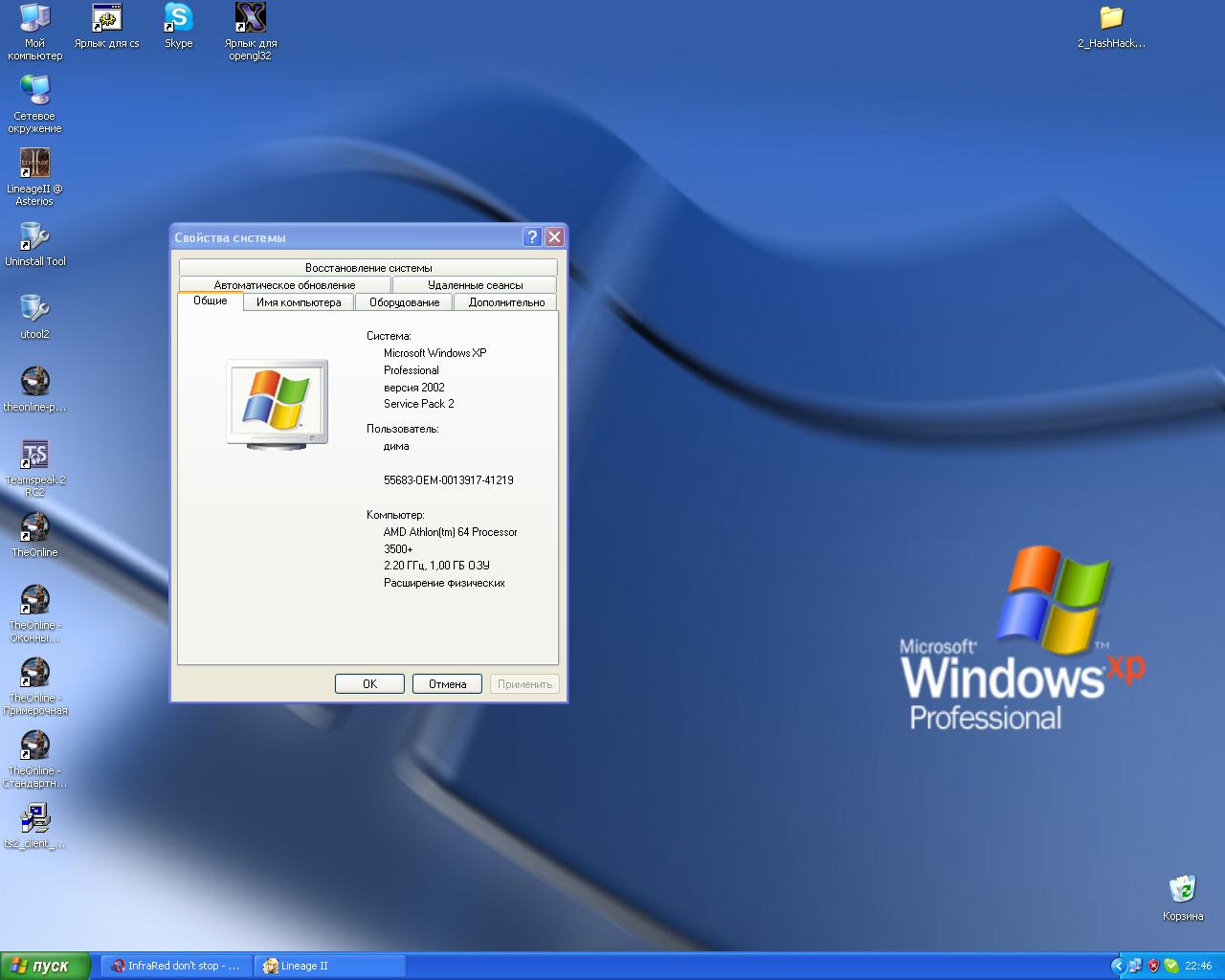
Task: Launch the Skype desktop shortcut
Action: 178,26
